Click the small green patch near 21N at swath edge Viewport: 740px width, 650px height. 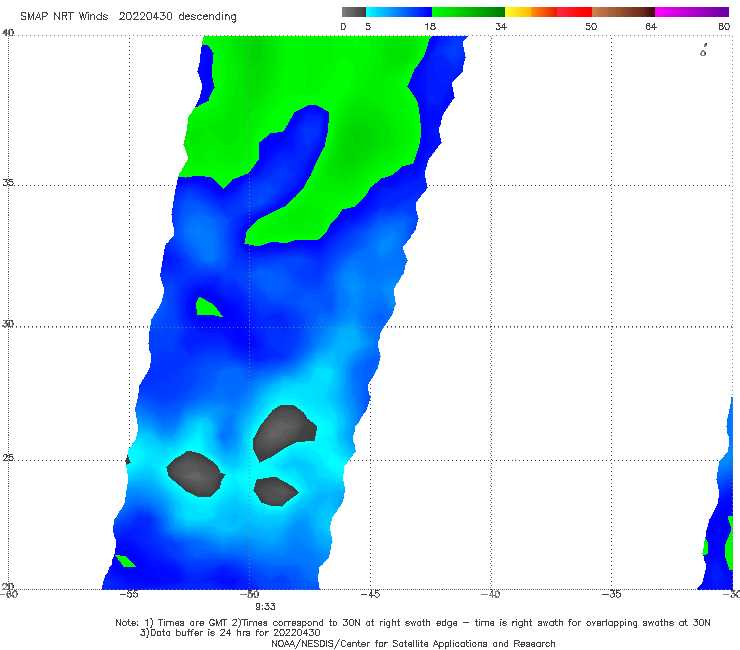tap(126, 561)
